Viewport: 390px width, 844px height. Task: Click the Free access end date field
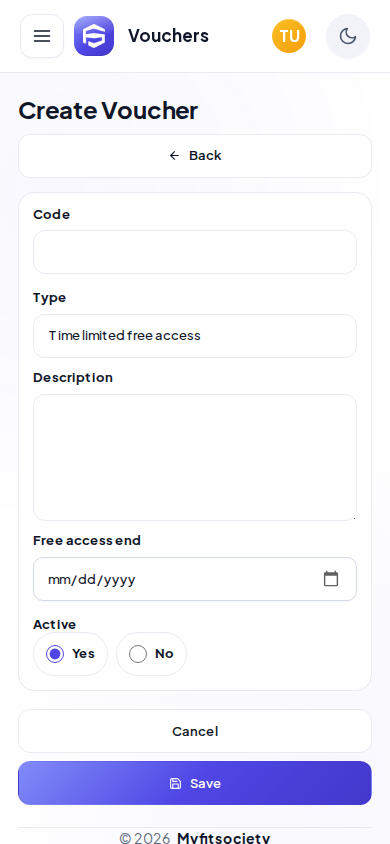pyautogui.click(x=195, y=579)
